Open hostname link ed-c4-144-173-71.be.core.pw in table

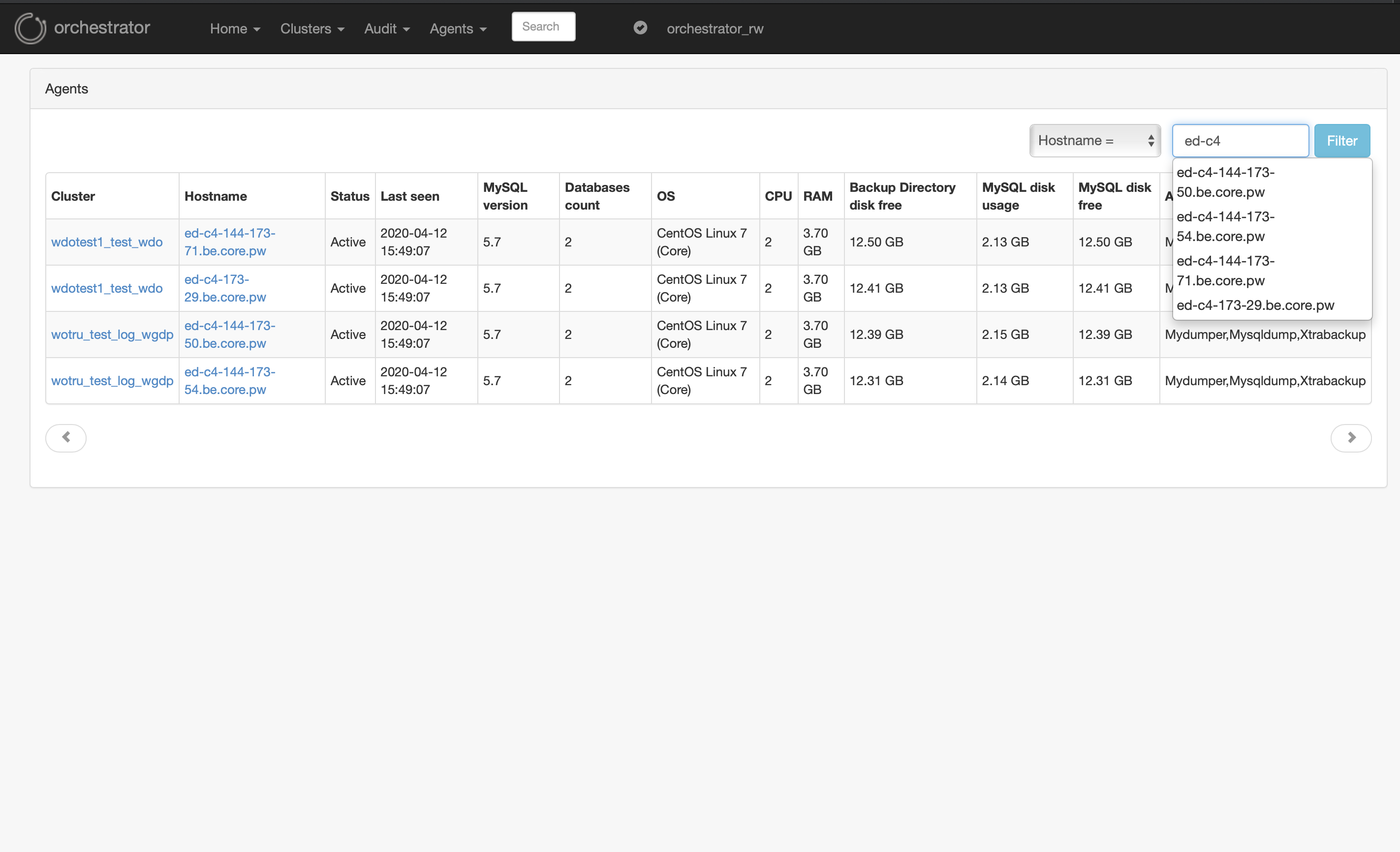coord(229,242)
